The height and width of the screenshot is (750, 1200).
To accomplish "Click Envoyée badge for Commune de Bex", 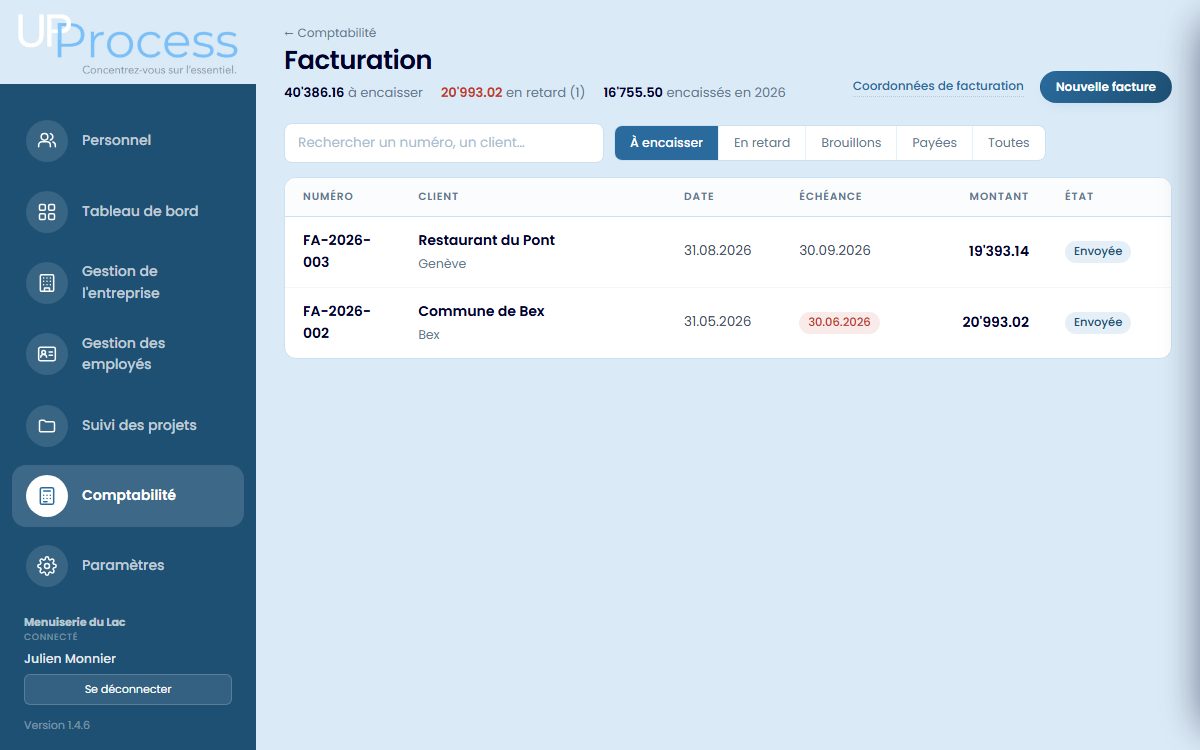I will [x=1098, y=322].
